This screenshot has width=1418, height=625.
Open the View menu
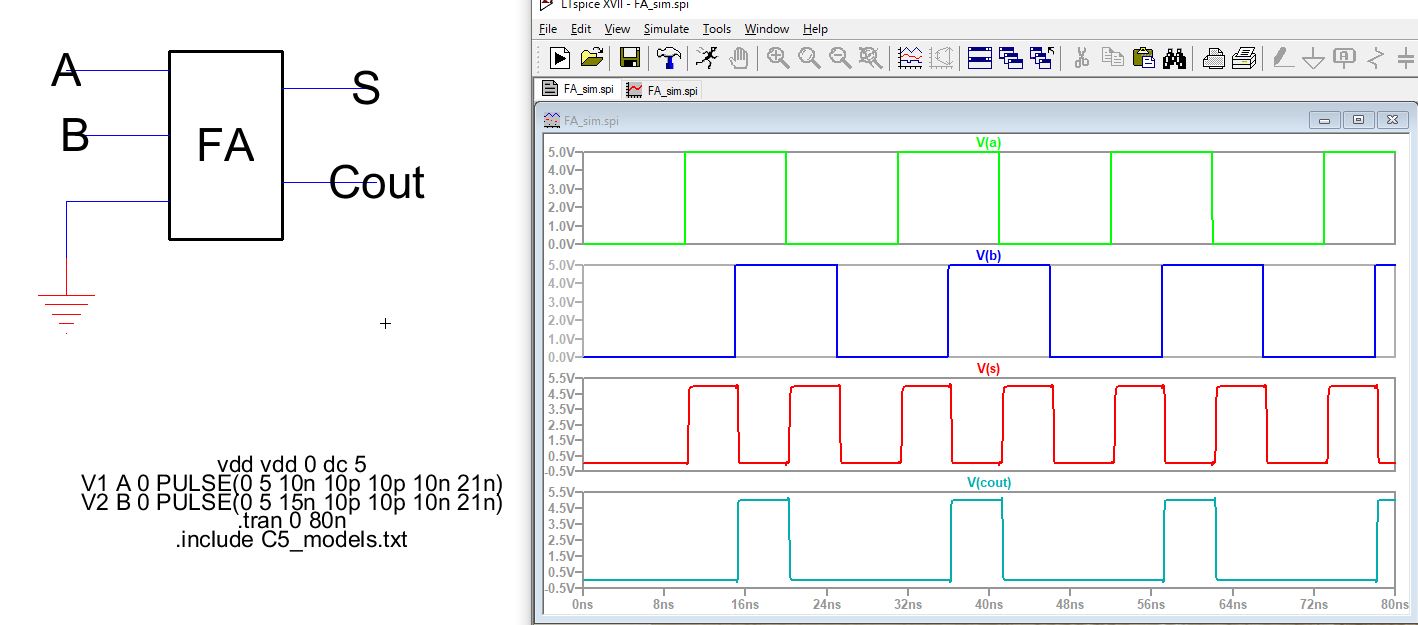[617, 29]
